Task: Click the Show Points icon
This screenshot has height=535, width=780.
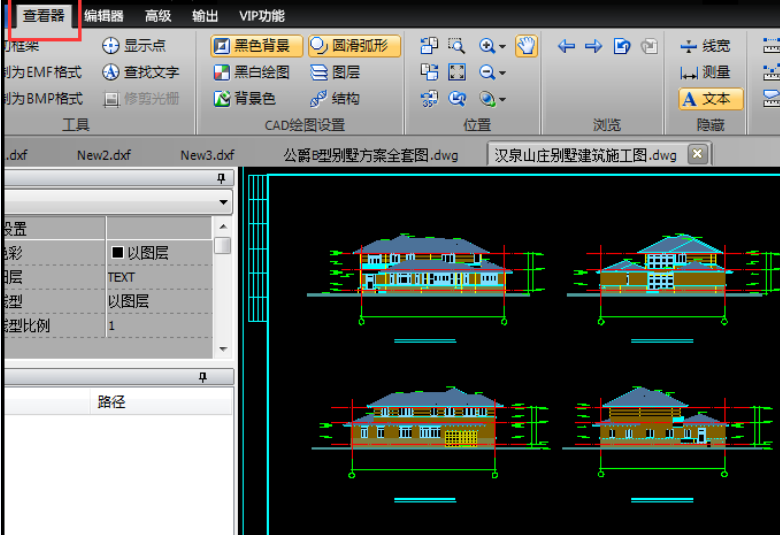Action: [112, 46]
